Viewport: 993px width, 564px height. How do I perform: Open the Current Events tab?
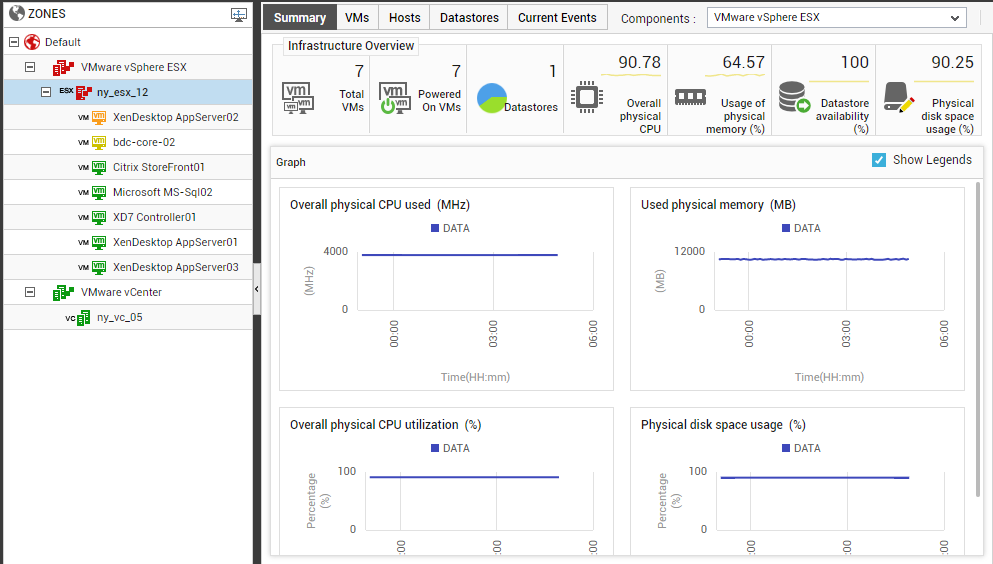tap(557, 18)
